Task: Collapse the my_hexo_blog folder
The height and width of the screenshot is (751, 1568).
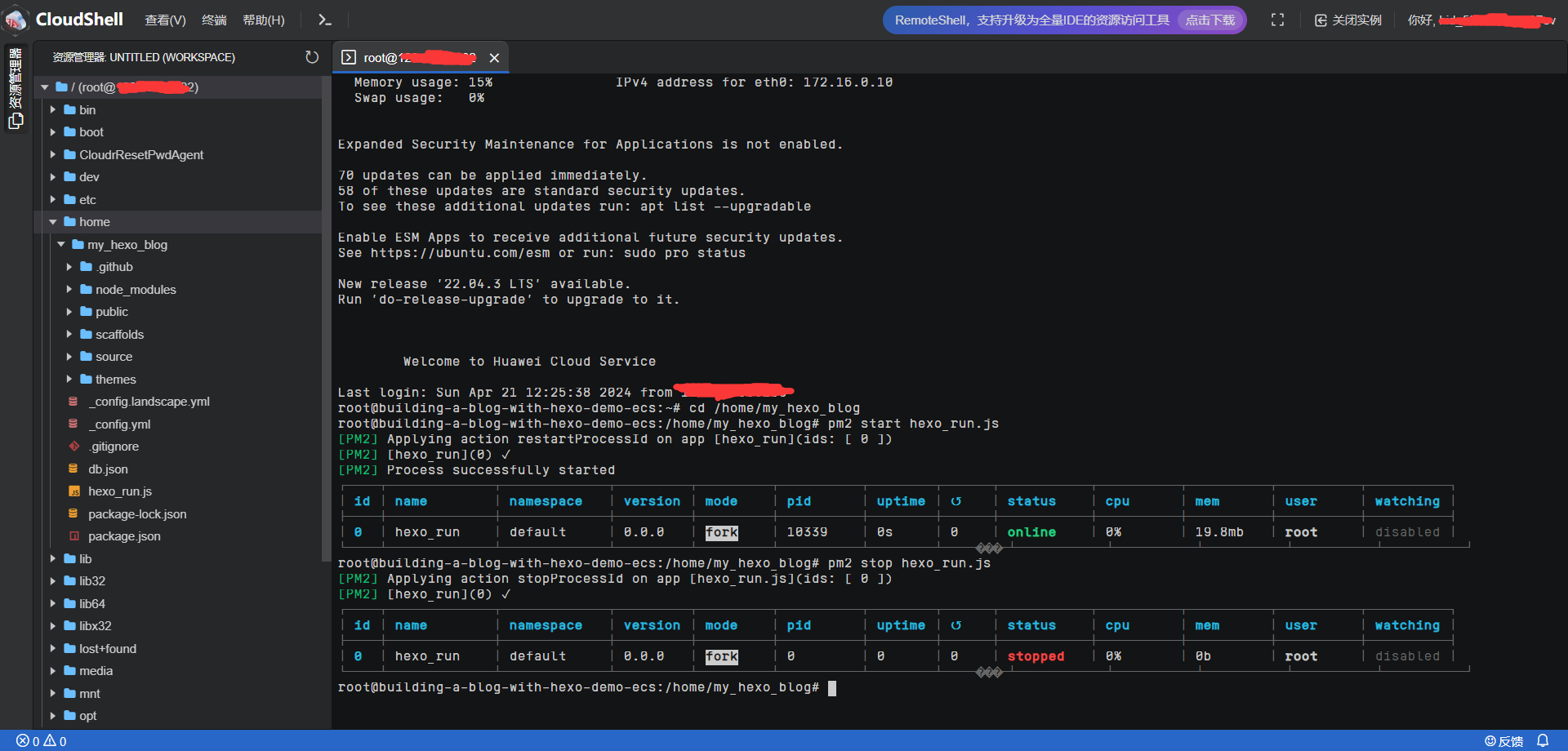Action: (127, 245)
